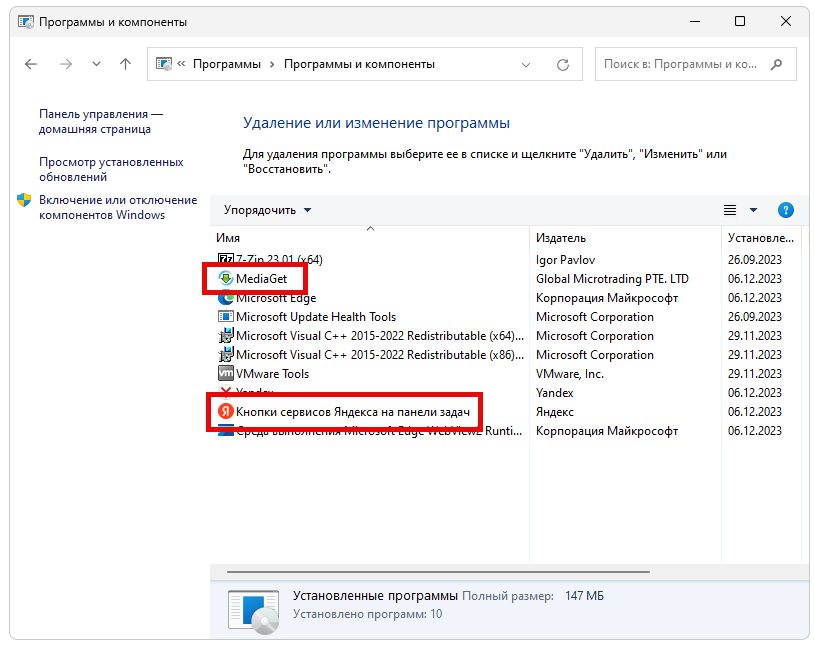
Task: Open the view options dropdown arrow
Action: click(753, 210)
